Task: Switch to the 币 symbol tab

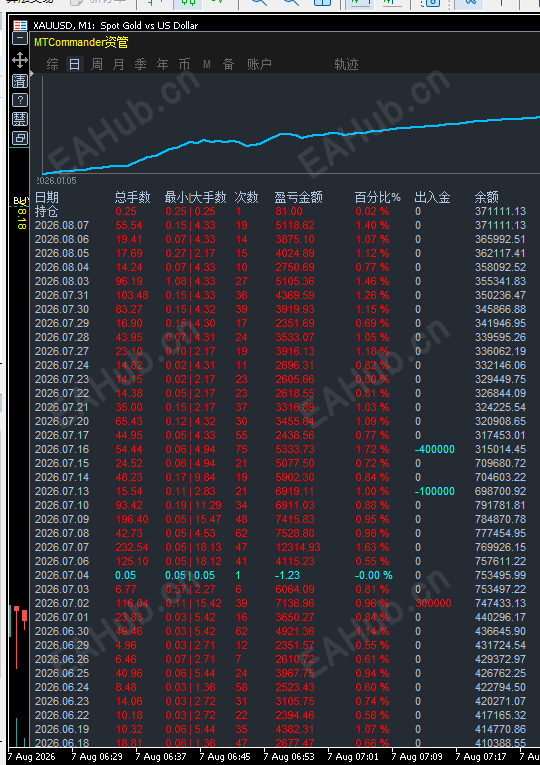Action: click(x=184, y=64)
